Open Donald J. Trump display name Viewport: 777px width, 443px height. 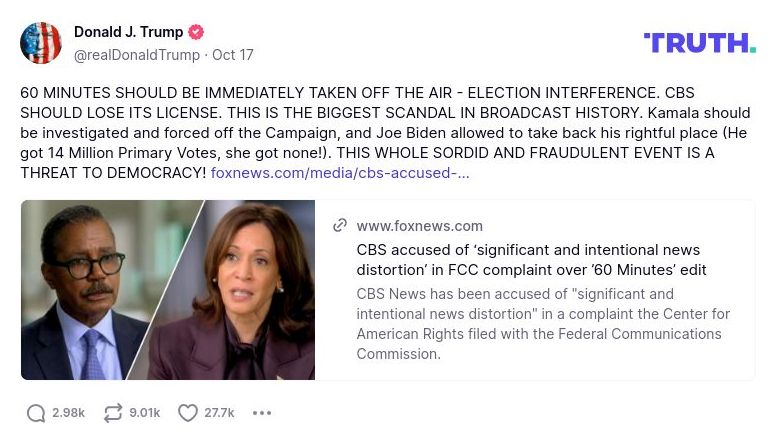point(128,32)
